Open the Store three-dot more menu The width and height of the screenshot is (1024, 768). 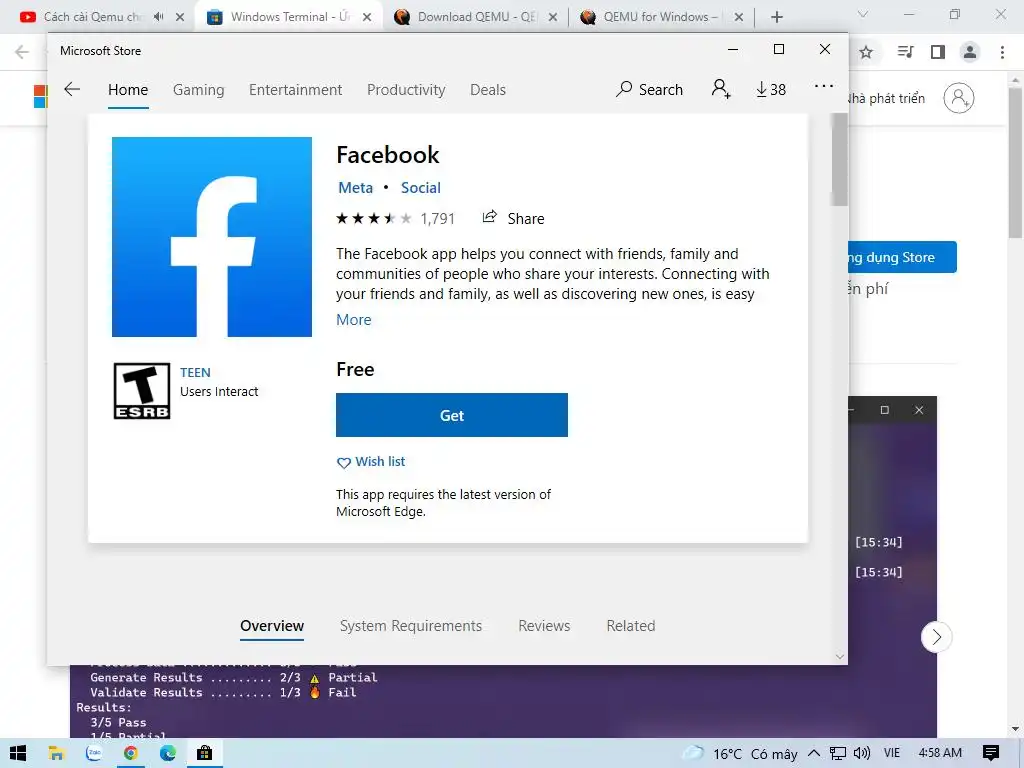pos(824,86)
